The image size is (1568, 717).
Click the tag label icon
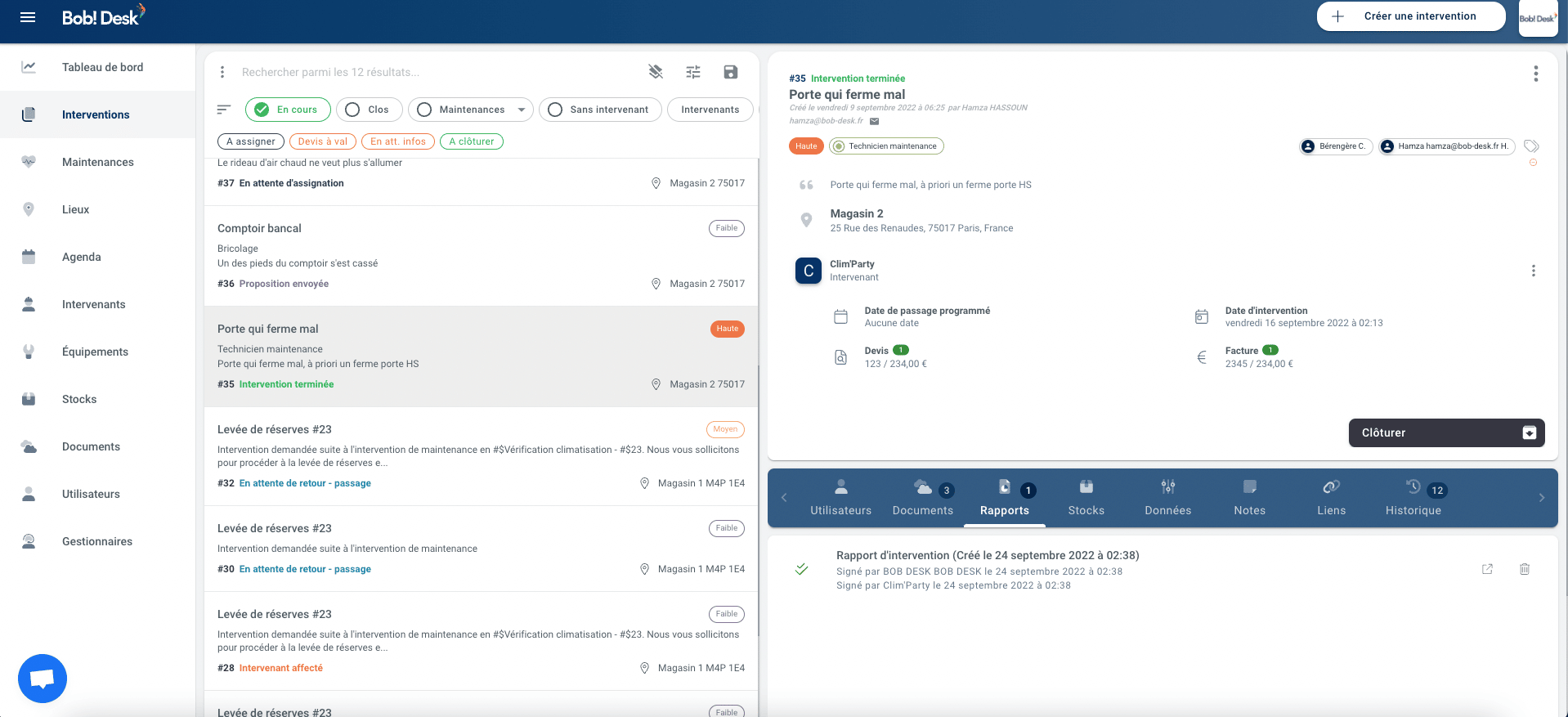pos(1531,146)
